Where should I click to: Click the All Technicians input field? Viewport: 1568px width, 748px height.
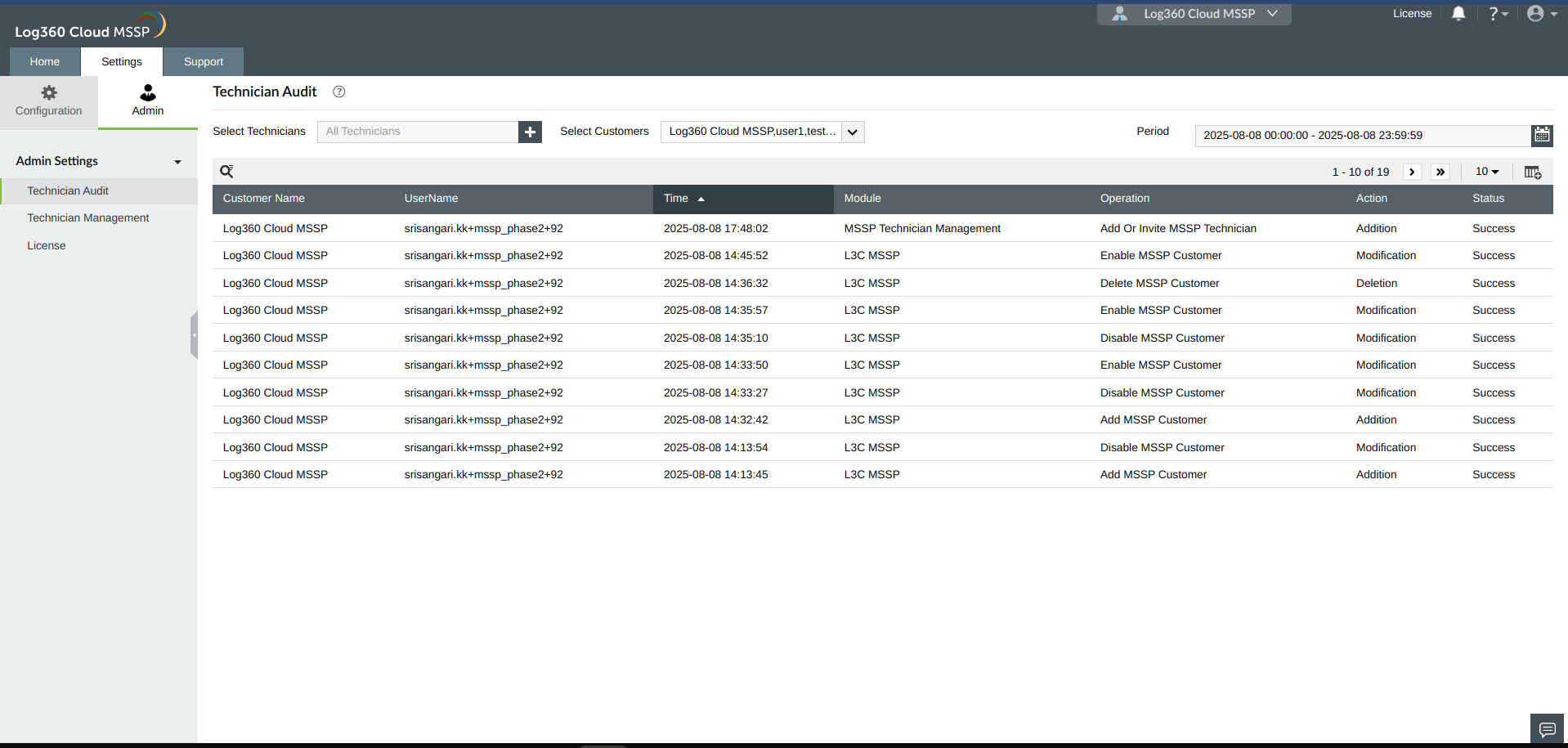click(x=418, y=132)
